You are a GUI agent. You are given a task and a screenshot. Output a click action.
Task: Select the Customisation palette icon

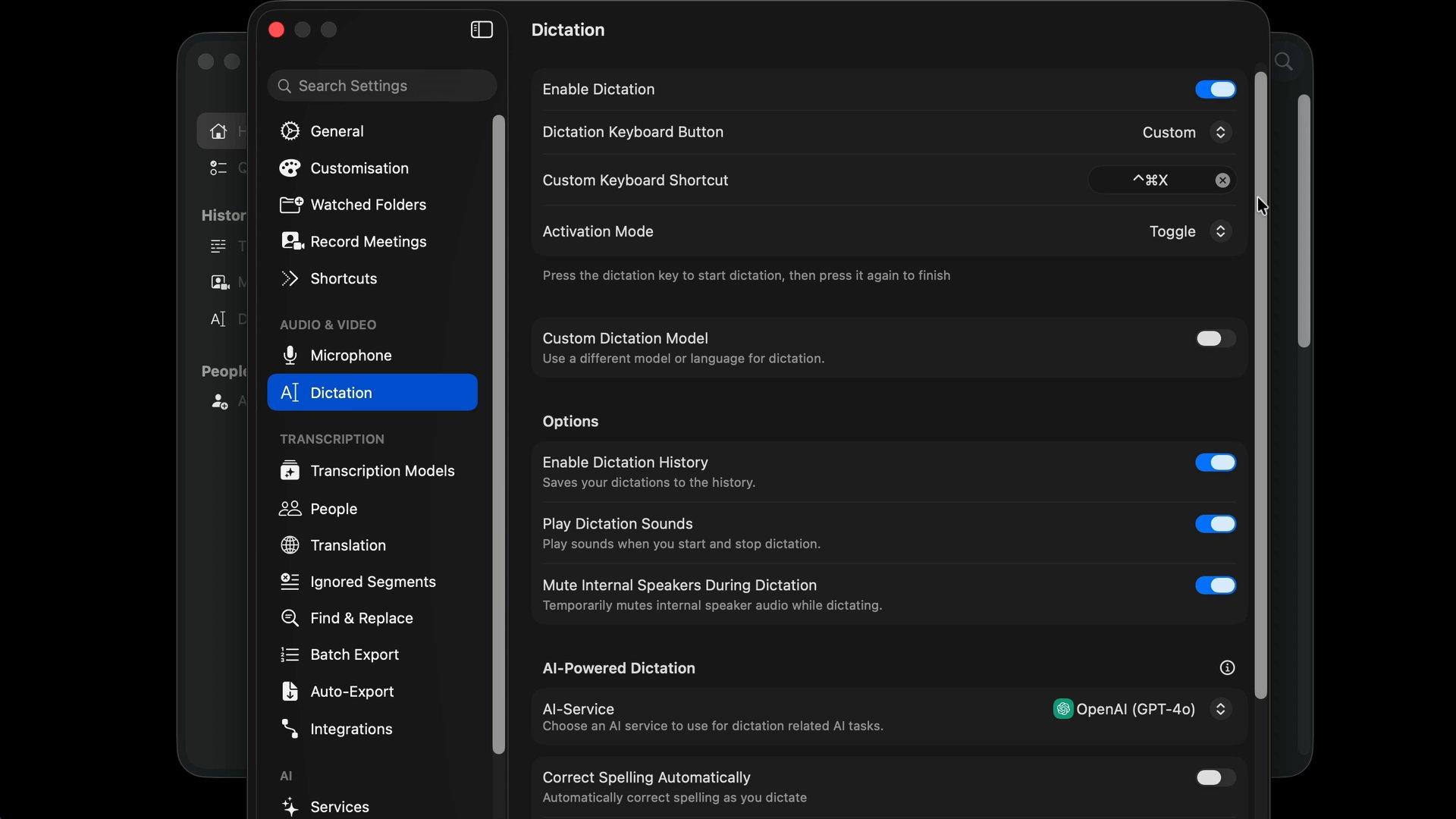coord(290,168)
